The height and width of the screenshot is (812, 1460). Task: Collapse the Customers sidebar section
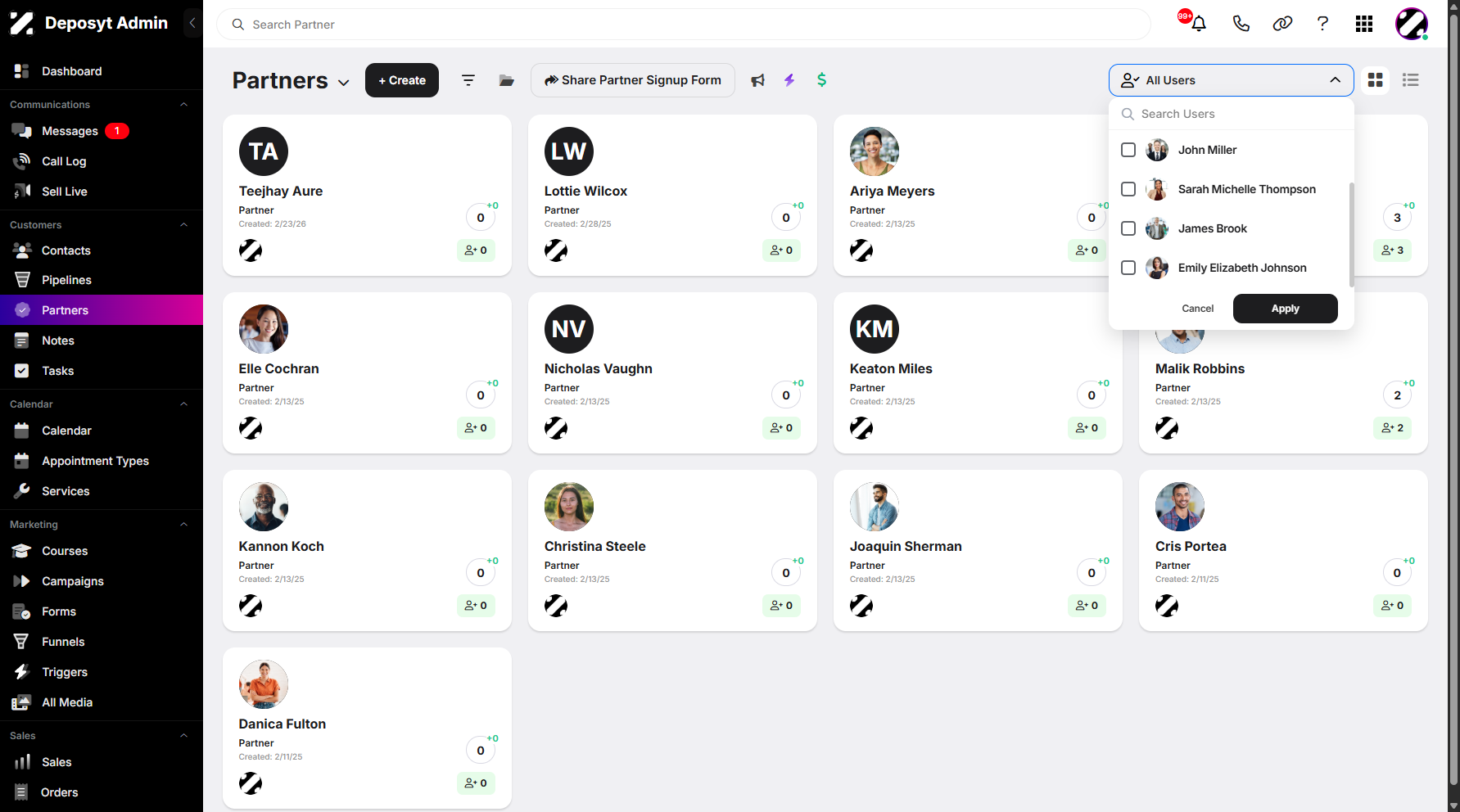point(184,225)
